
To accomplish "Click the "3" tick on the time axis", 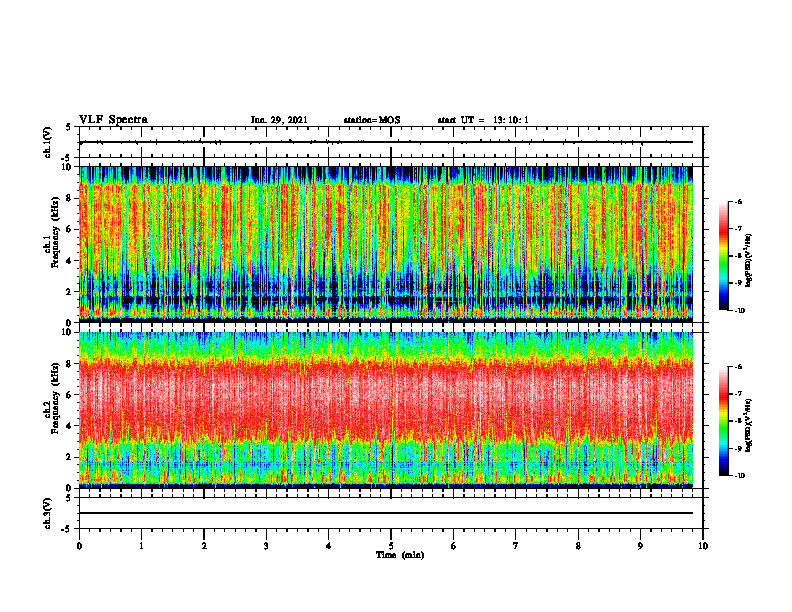I will (x=266, y=546).
